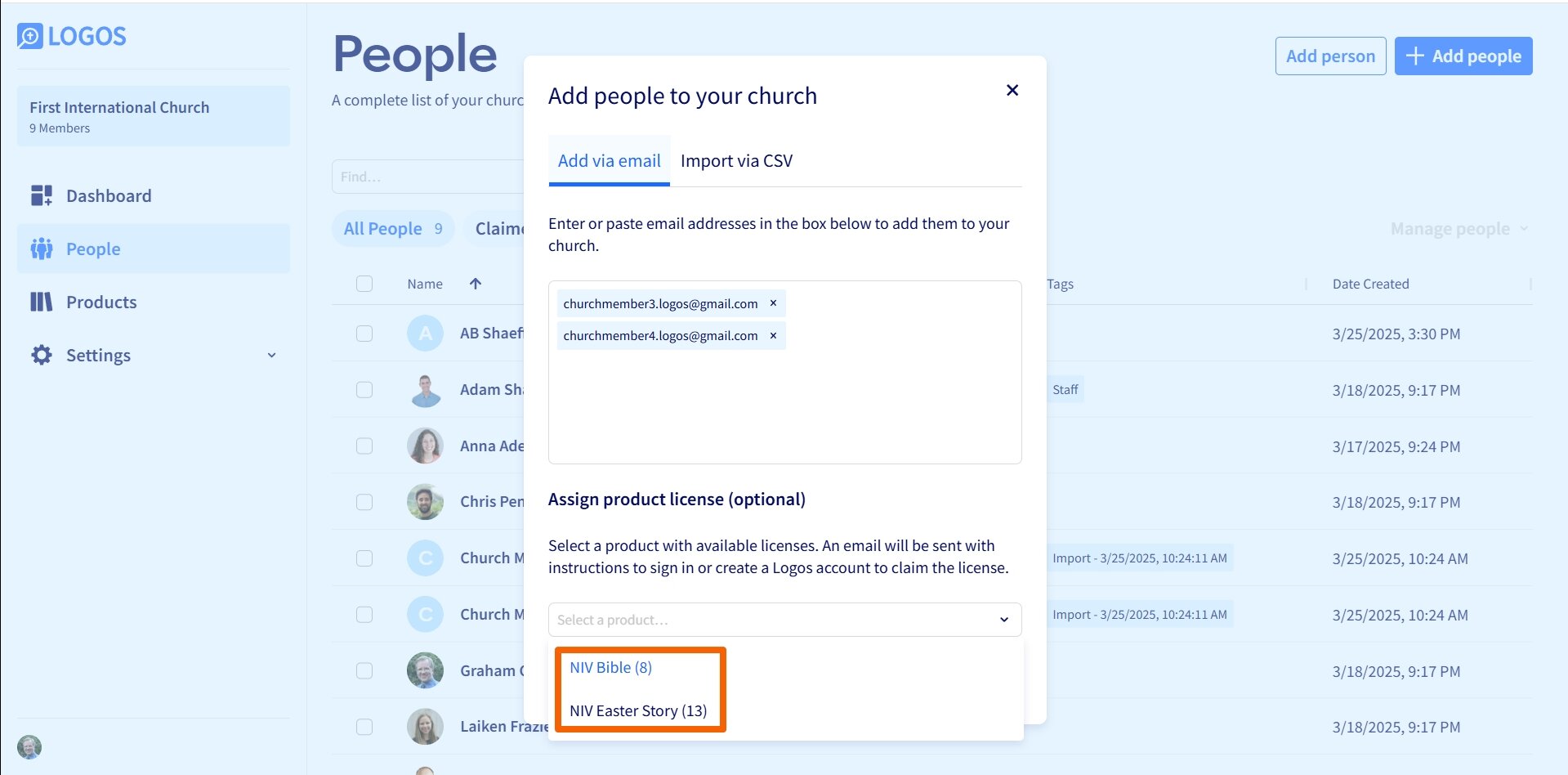The height and width of the screenshot is (775, 1568).
Task: Click the plus icon on Add people button
Action: pyautogui.click(x=1415, y=56)
